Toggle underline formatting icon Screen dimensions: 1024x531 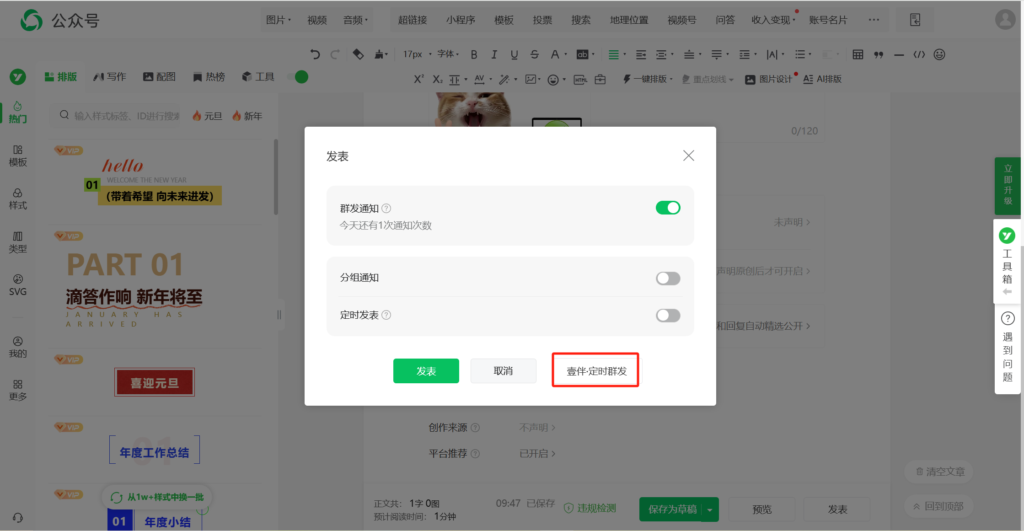point(514,55)
